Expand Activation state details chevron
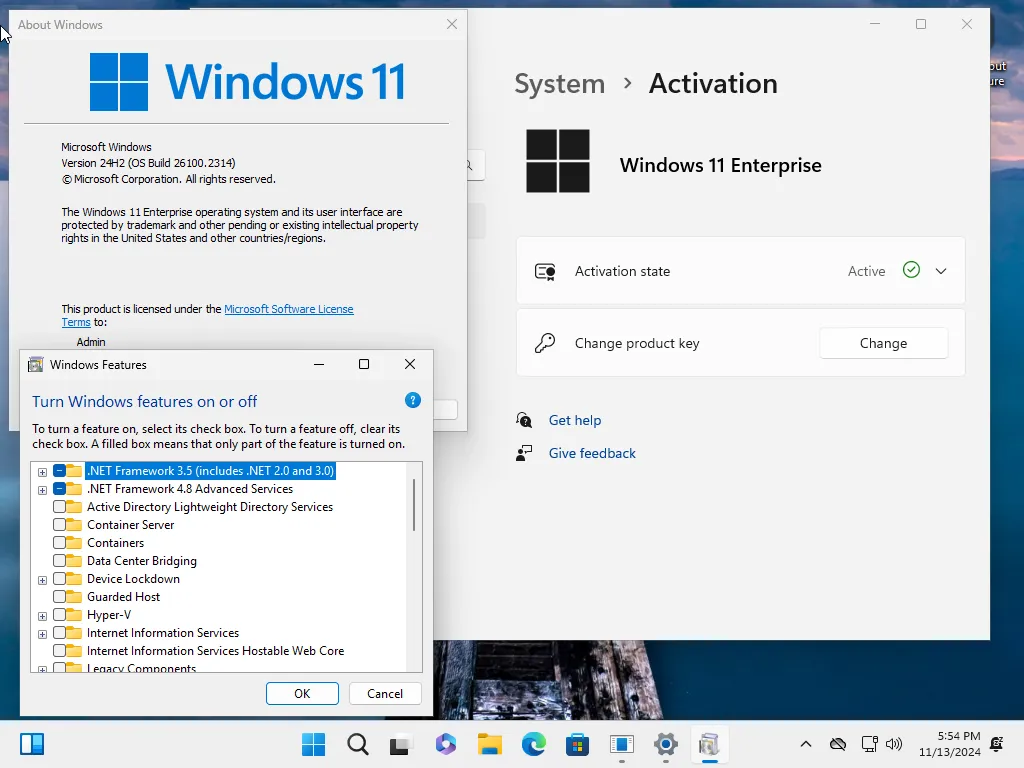This screenshot has width=1024, height=768. pyautogui.click(x=941, y=271)
